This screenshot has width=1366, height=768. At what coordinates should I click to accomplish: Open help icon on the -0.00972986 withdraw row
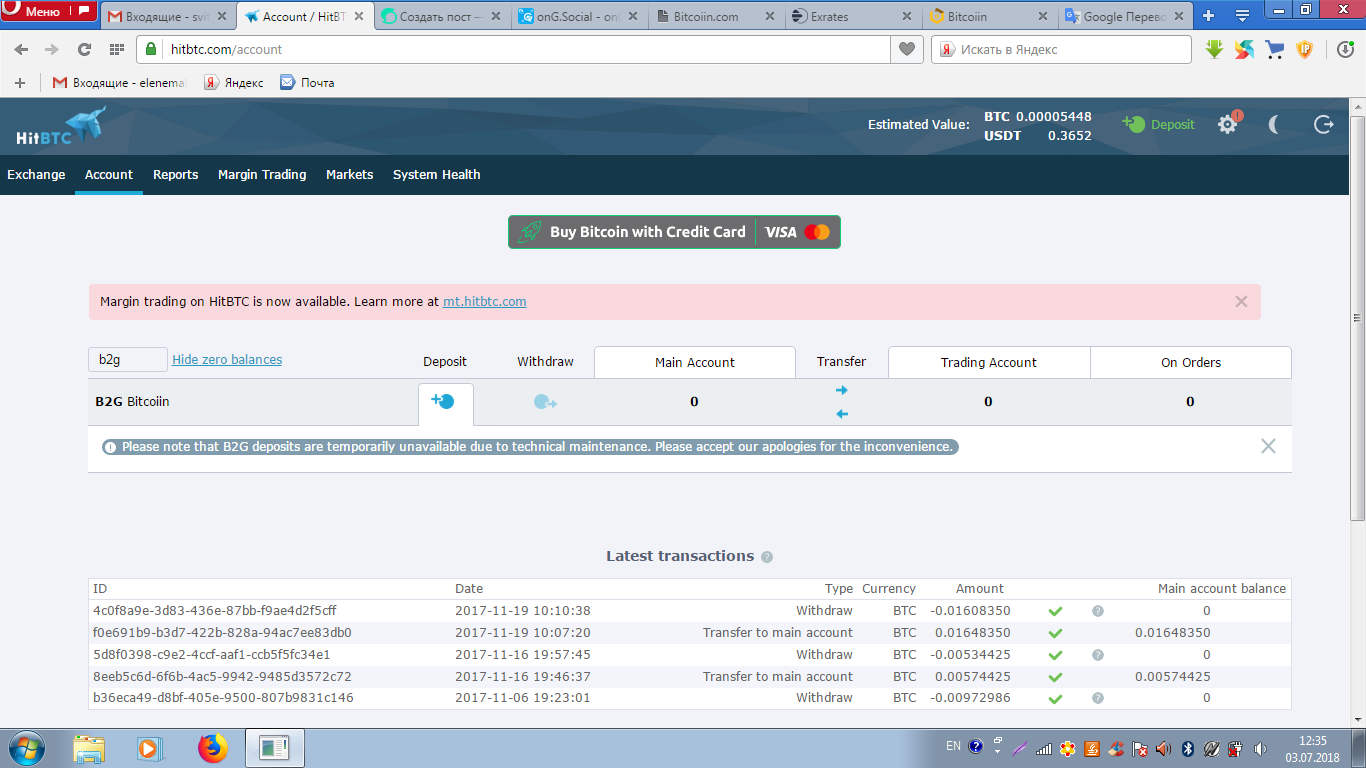(1098, 698)
